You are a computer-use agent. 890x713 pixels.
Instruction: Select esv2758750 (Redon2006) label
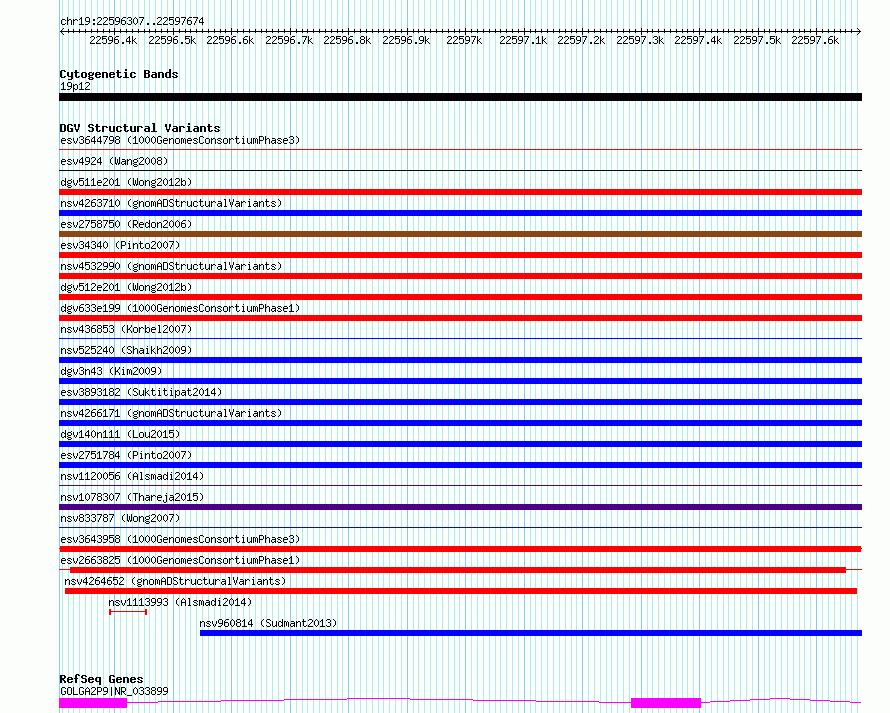126,224
